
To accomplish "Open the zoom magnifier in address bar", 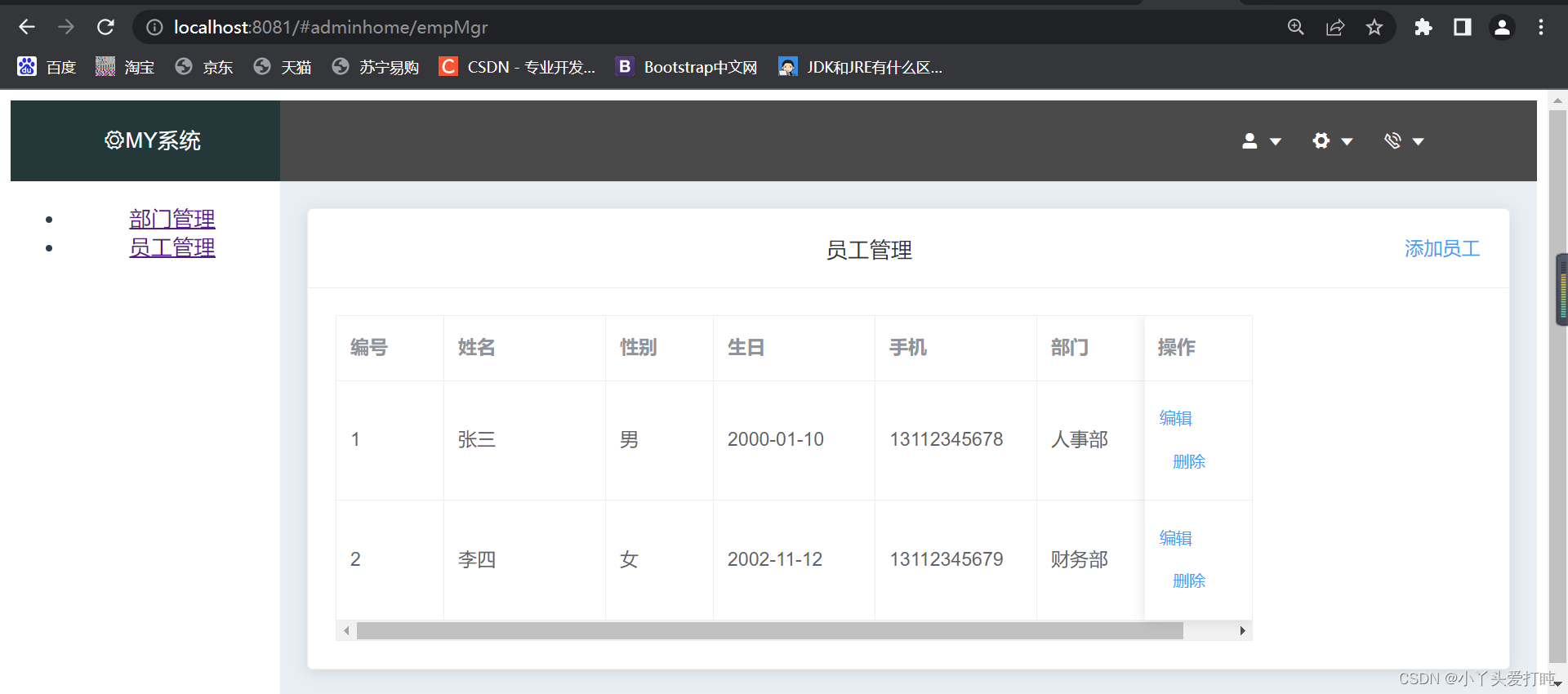I will pyautogui.click(x=1296, y=27).
